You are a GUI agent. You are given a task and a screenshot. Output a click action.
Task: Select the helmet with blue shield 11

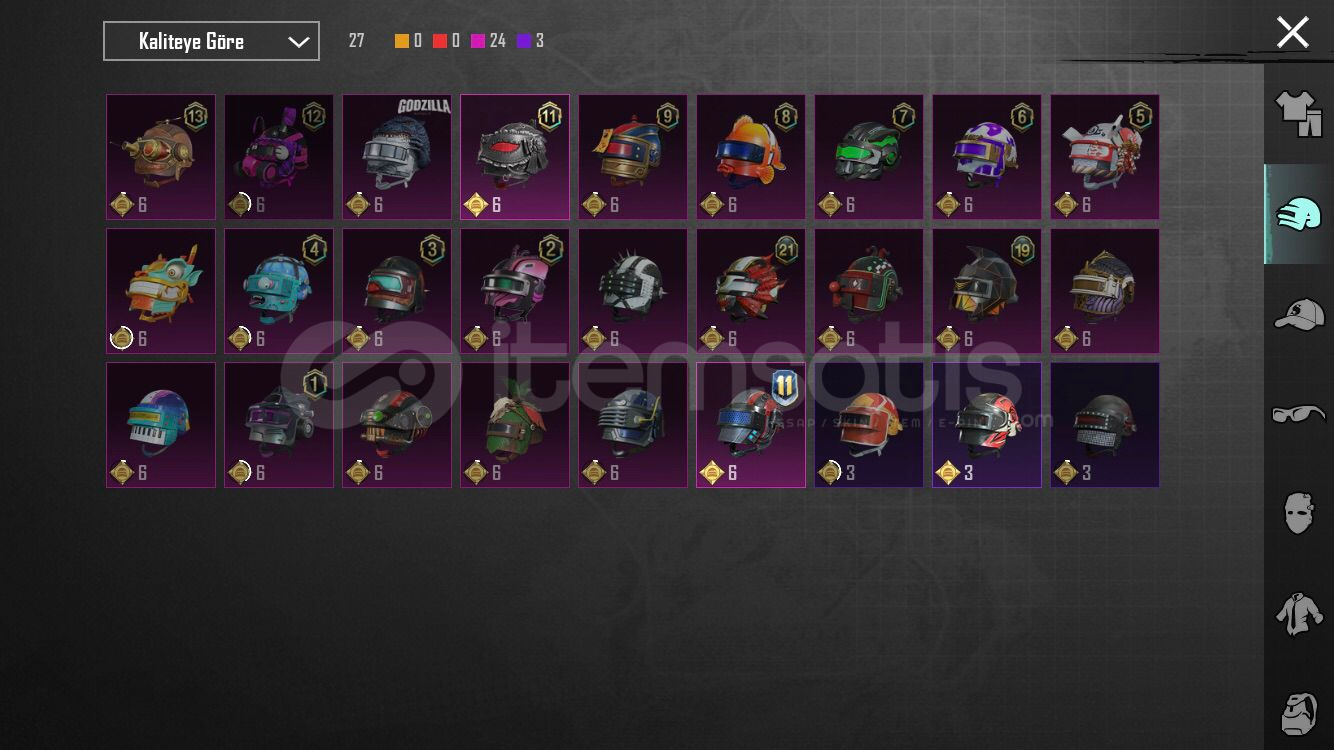751,425
